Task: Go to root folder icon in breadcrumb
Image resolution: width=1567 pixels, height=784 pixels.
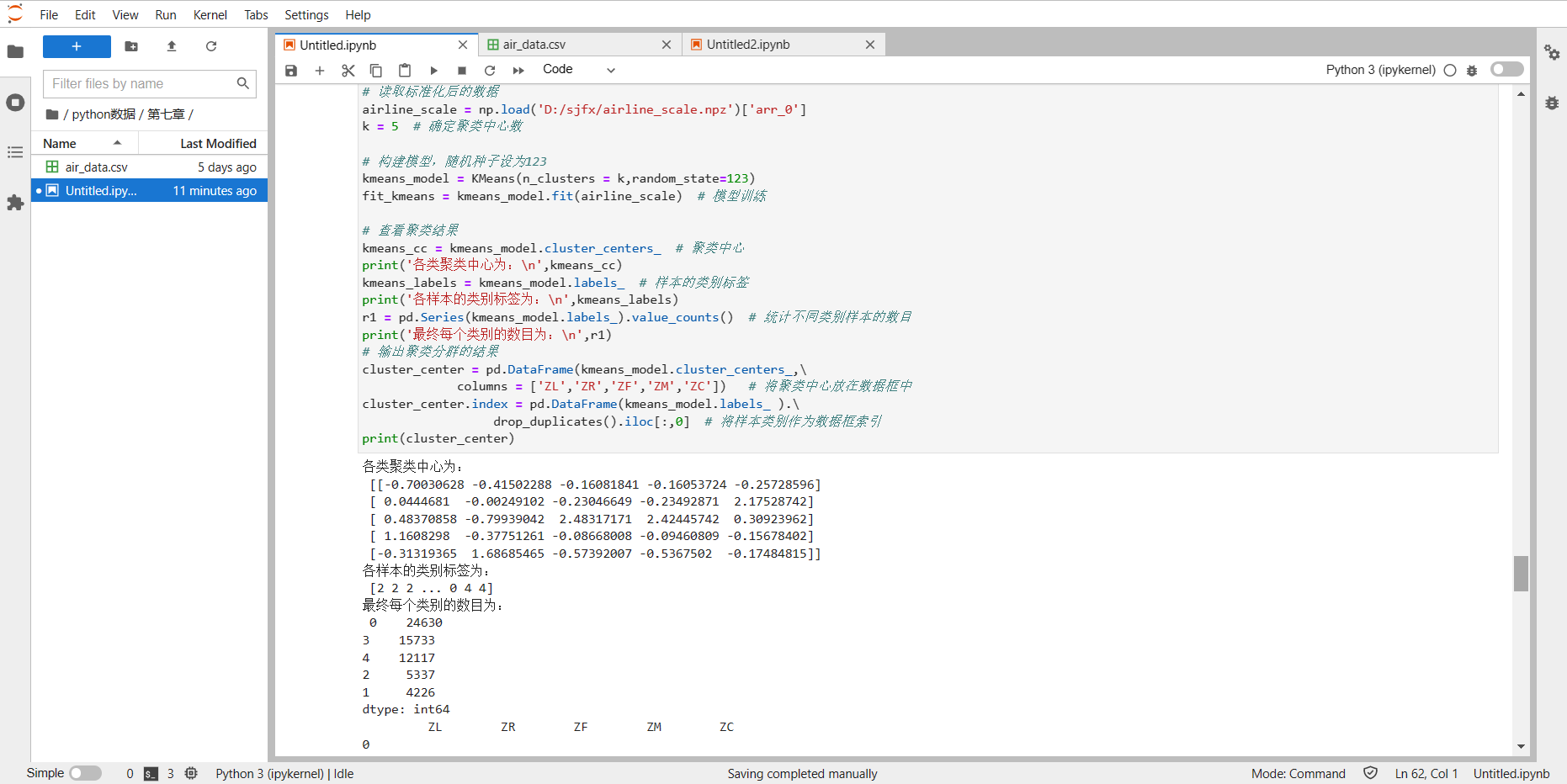Action: point(52,114)
